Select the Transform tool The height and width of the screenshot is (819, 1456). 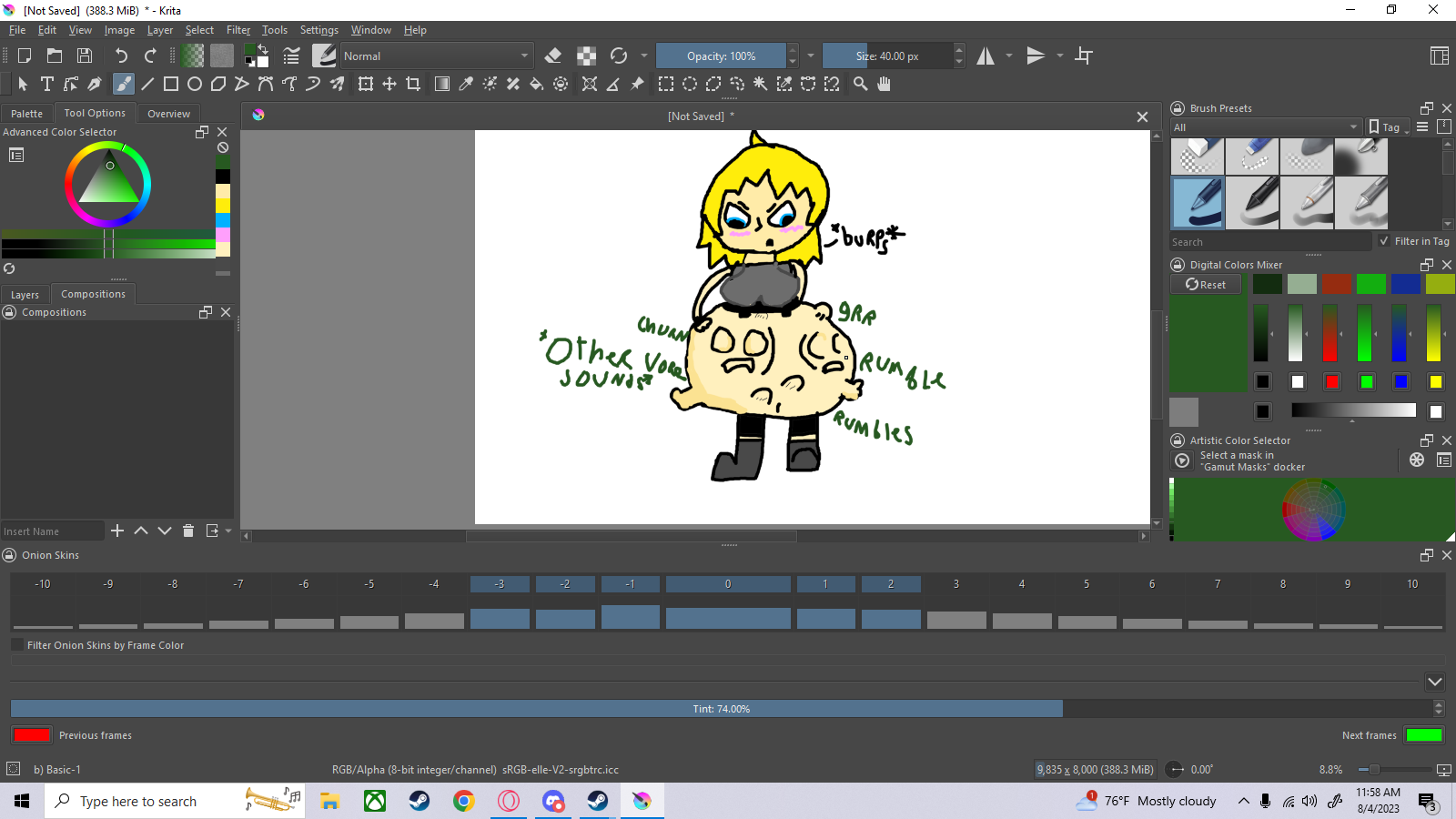(x=366, y=84)
